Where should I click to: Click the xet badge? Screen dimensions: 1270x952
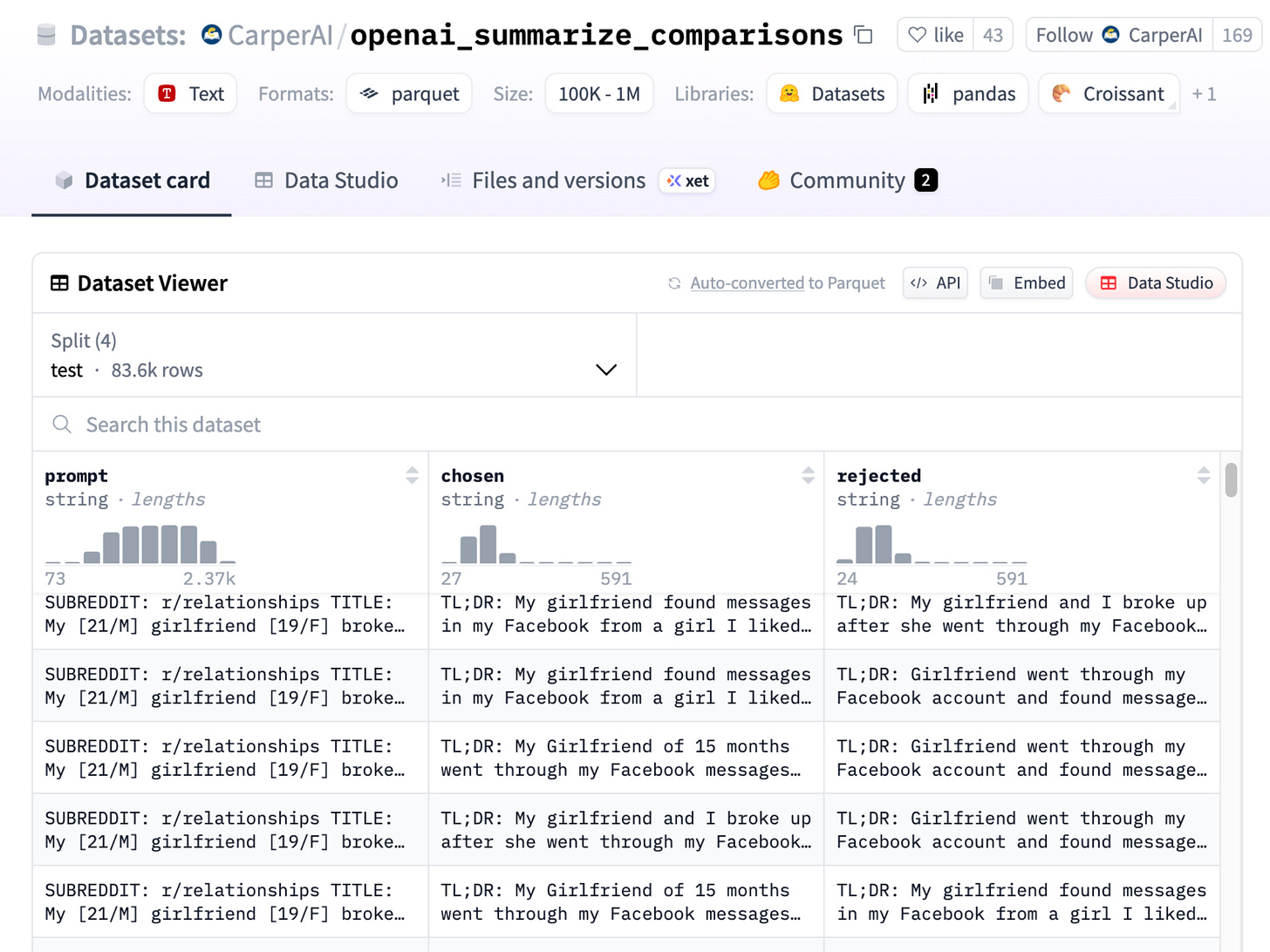pos(687,180)
